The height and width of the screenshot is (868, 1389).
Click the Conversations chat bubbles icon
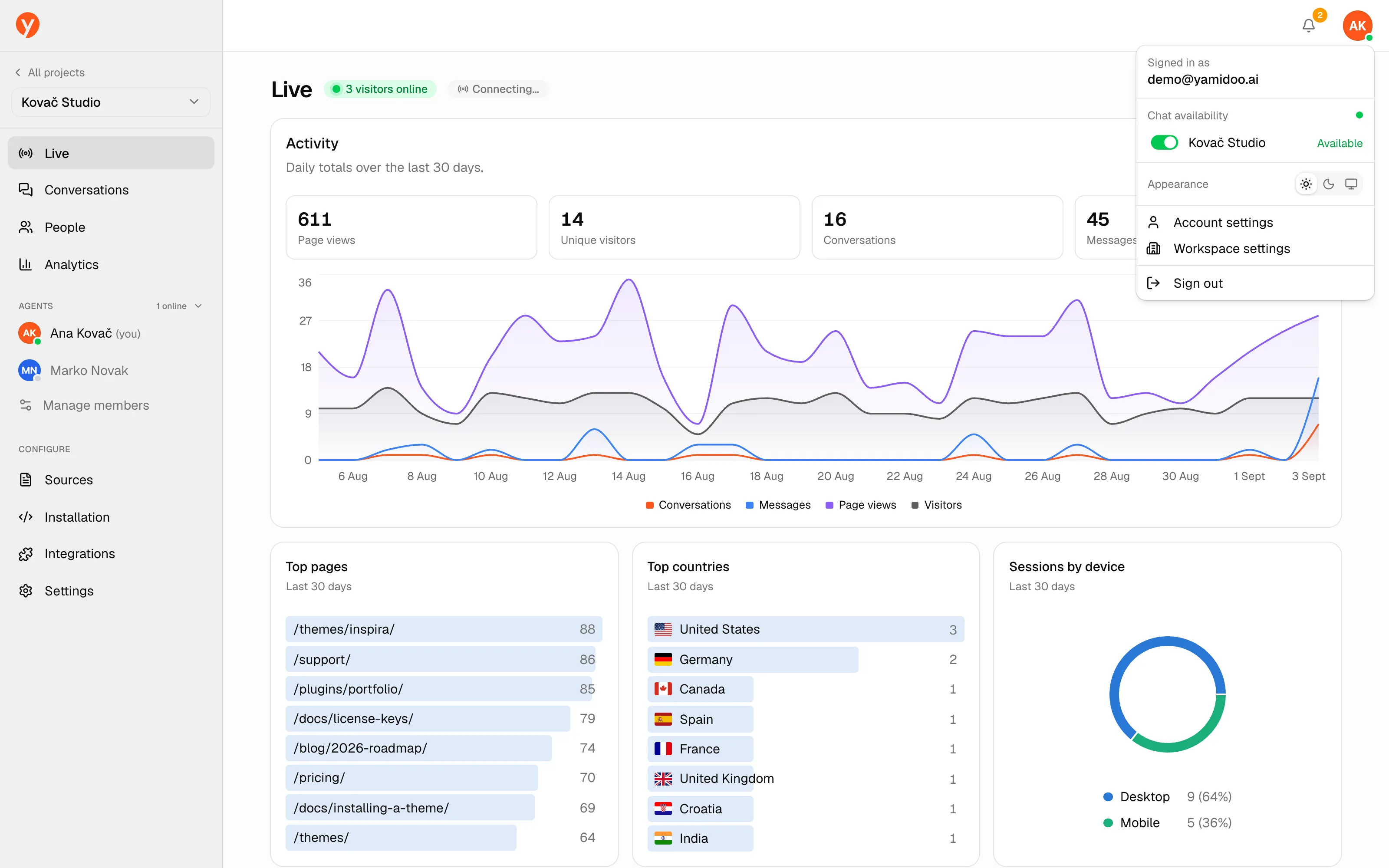click(x=26, y=190)
